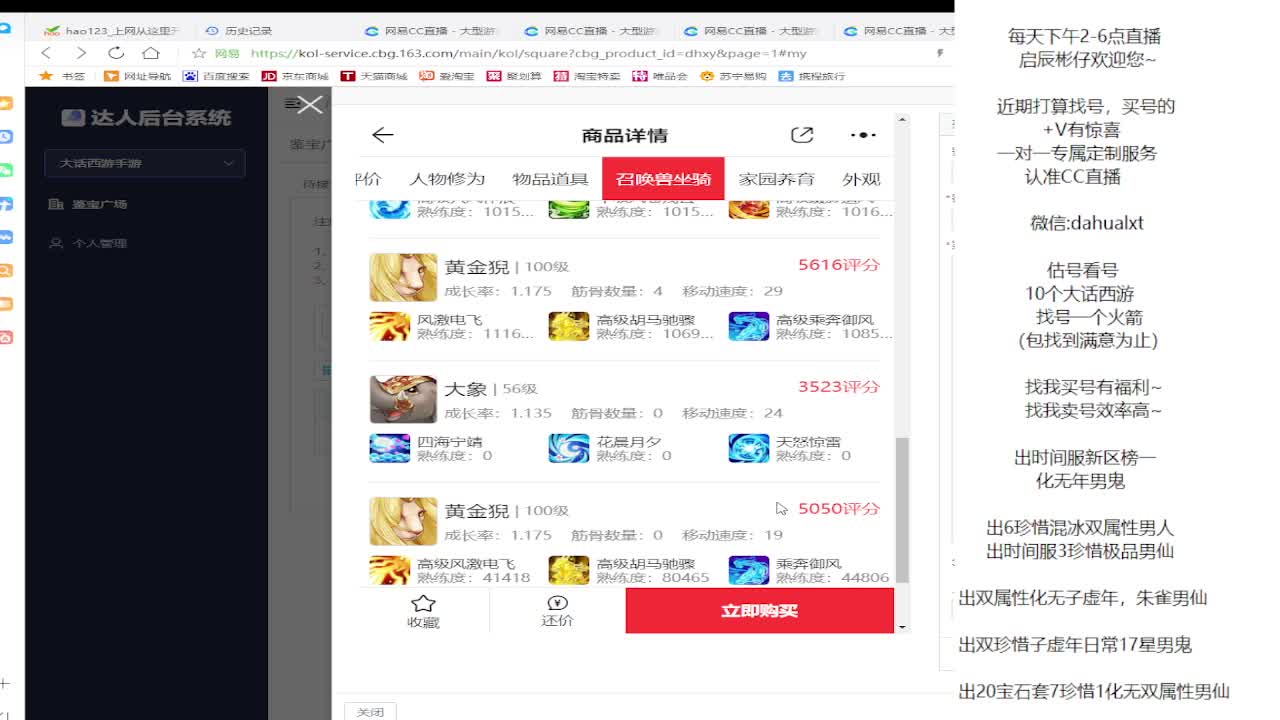Open the 苏宁易购 bookmark
1280x720 pixels.
click(x=734, y=76)
